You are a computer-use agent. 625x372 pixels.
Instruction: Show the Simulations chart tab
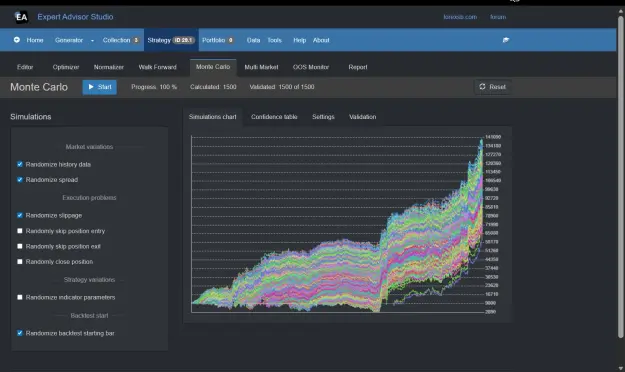pyautogui.click(x=212, y=117)
